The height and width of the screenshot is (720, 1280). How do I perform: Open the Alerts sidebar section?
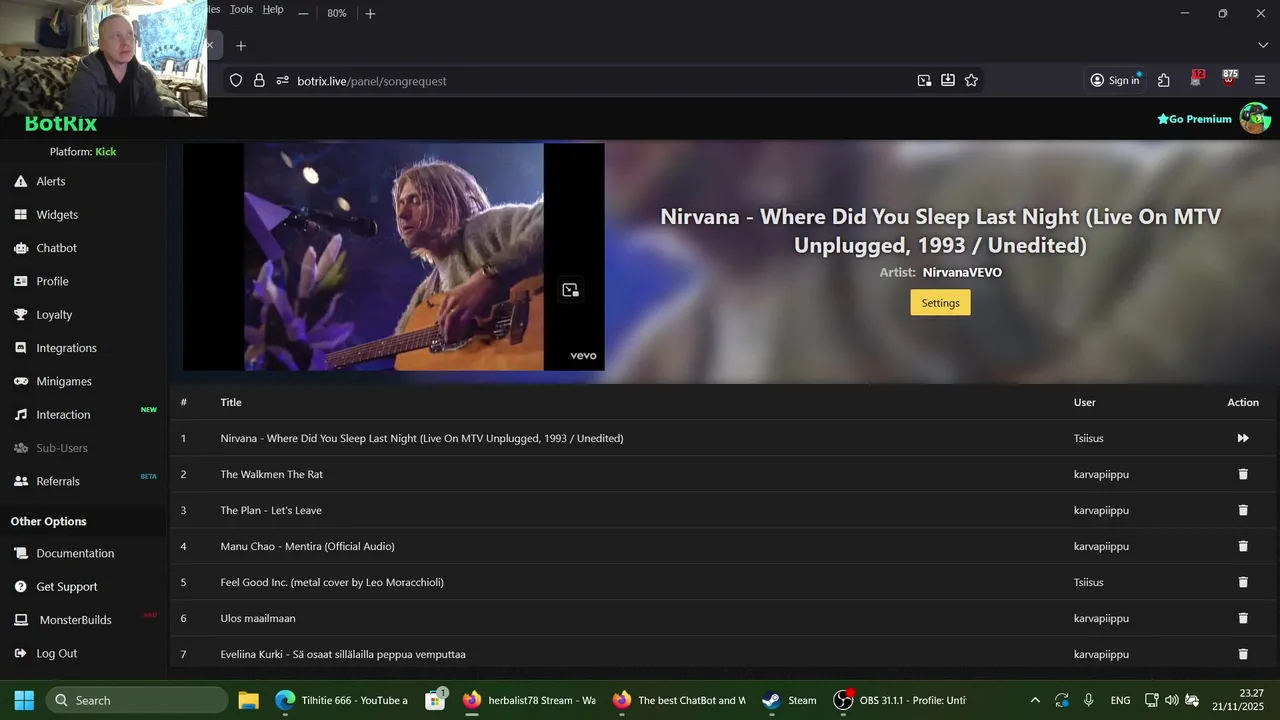tap(50, 181)
